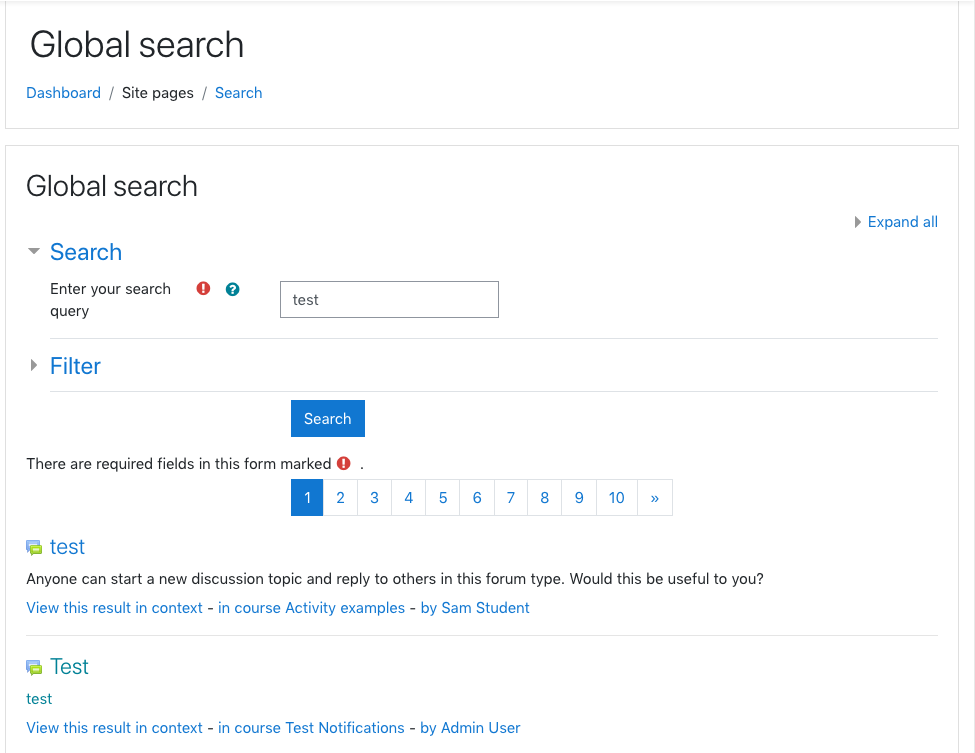The image size is (975, 753).
Task: Click the blue Search button
Action: click(x=328, y=418)
